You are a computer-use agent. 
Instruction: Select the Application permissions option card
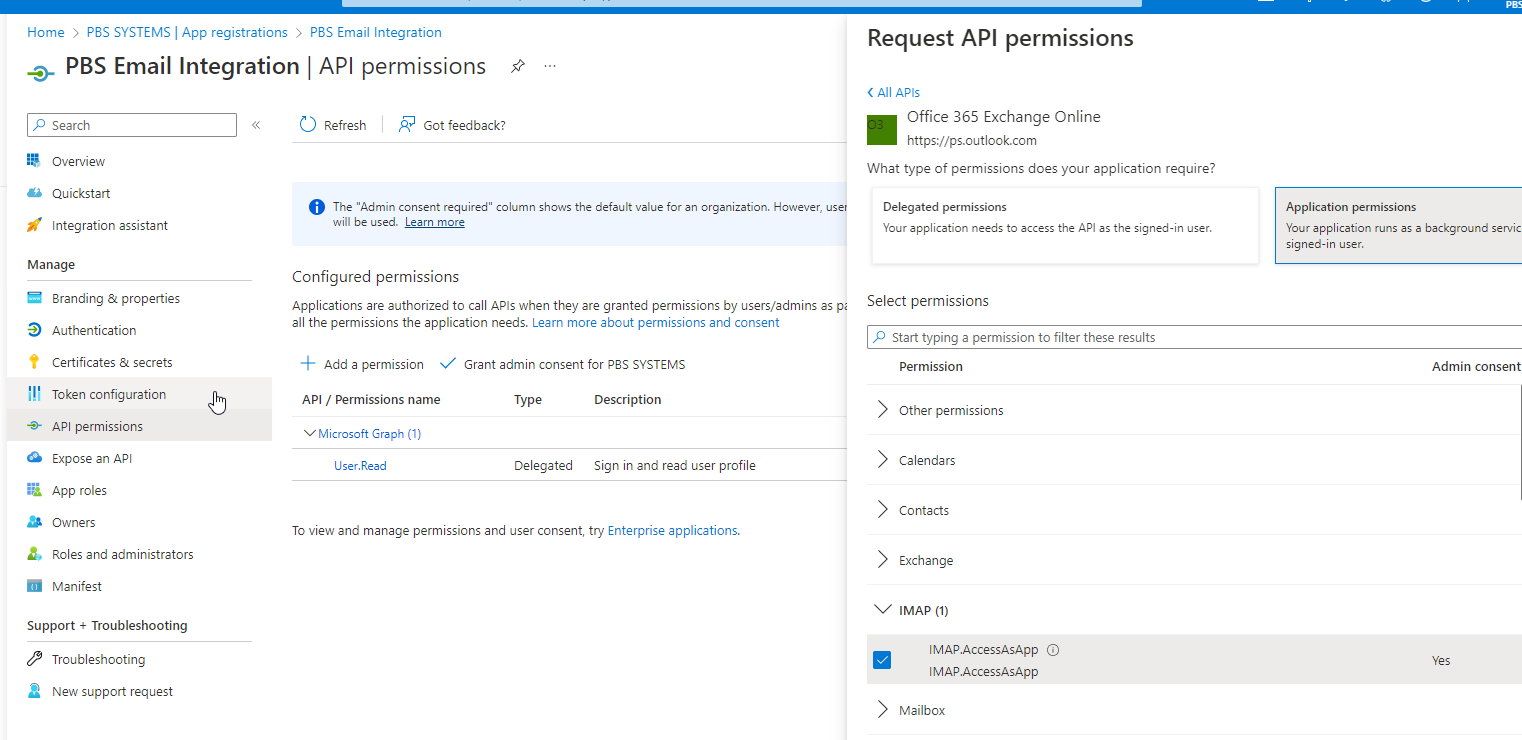click(x=1398, y=225)
